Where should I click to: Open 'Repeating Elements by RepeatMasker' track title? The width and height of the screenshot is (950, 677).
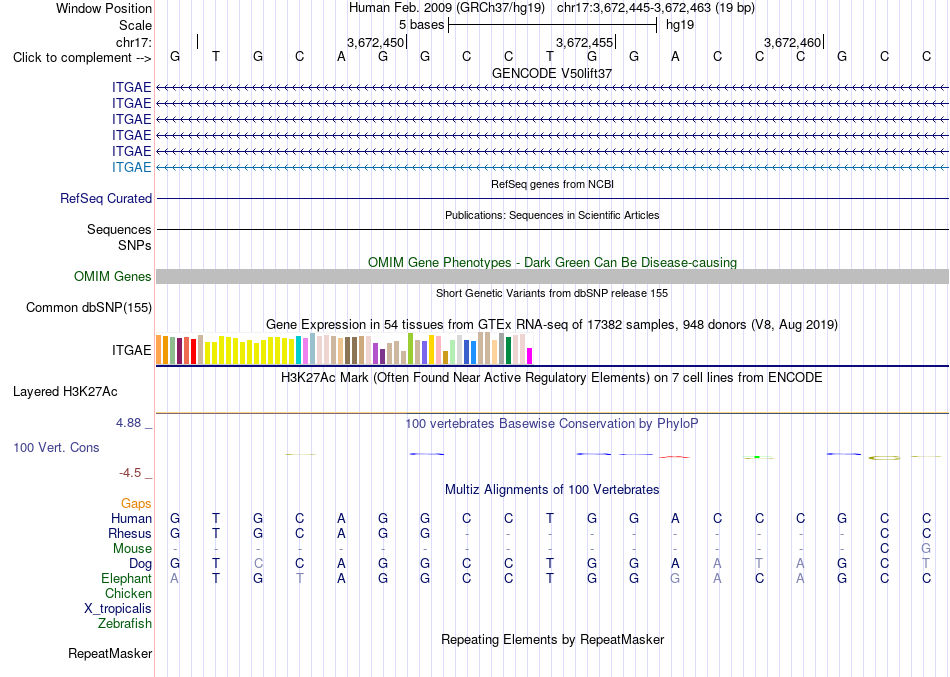(552, 640)
